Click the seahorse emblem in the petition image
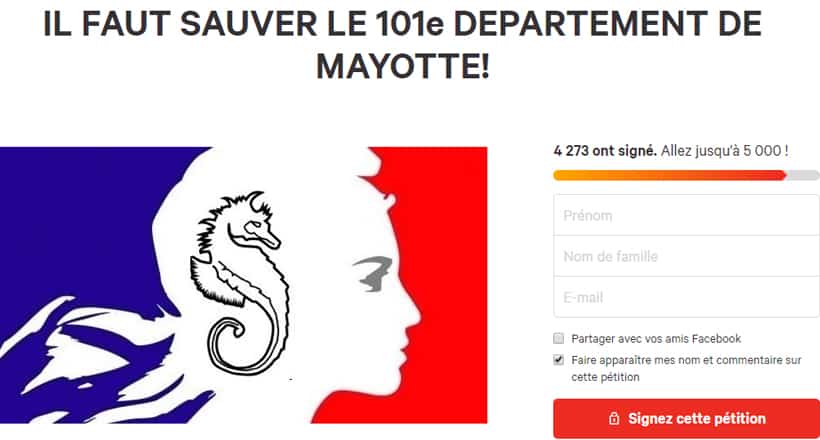The width and height of the screenshot is (820, 440). pos(239,283)
